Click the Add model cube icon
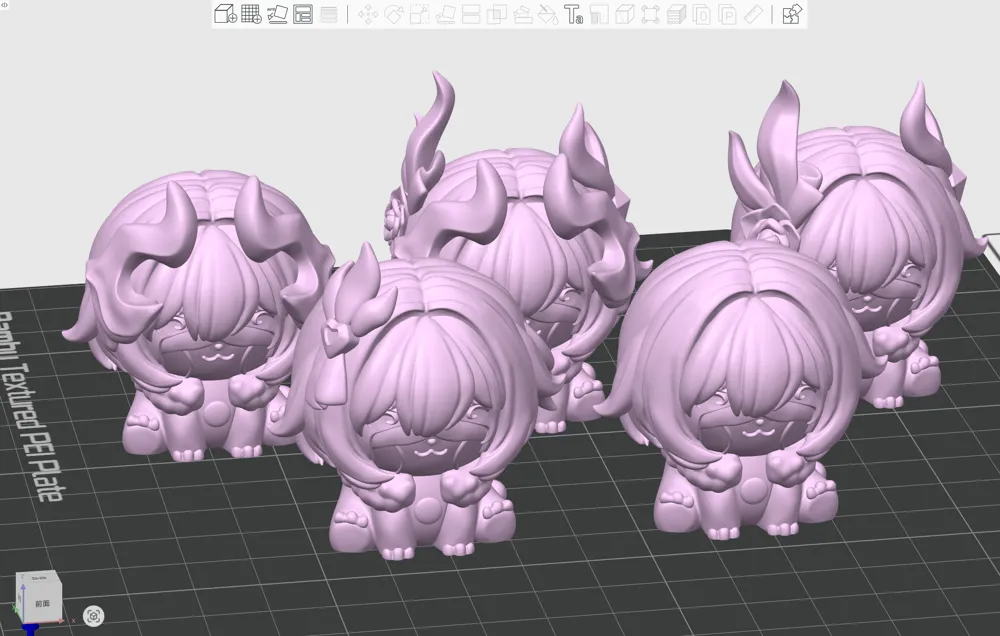 click(x=225, y=14)
